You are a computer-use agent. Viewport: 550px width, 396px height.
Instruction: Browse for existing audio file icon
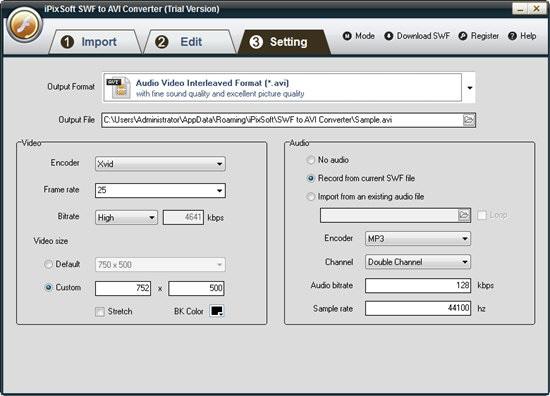(x=464, y=215)
